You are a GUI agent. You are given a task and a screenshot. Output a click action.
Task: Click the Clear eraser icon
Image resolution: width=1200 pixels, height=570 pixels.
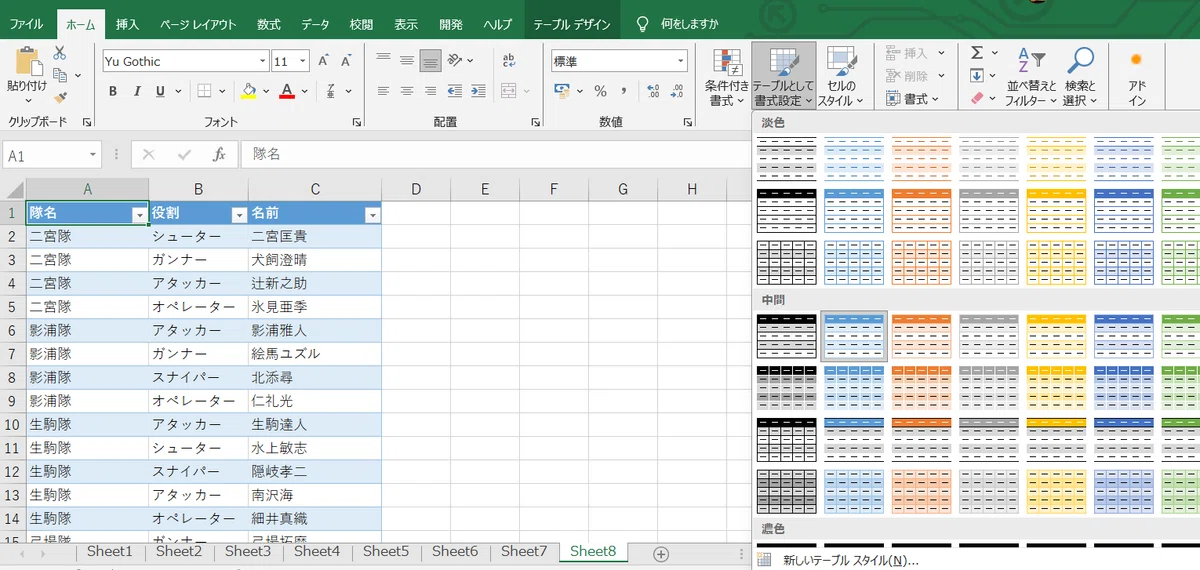977,98
